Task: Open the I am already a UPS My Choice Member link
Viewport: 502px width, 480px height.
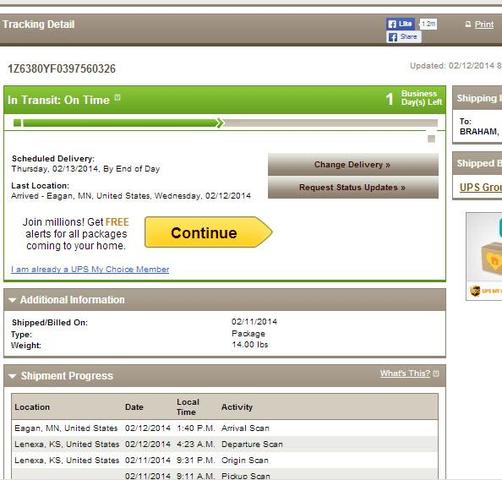Action: 90,269
